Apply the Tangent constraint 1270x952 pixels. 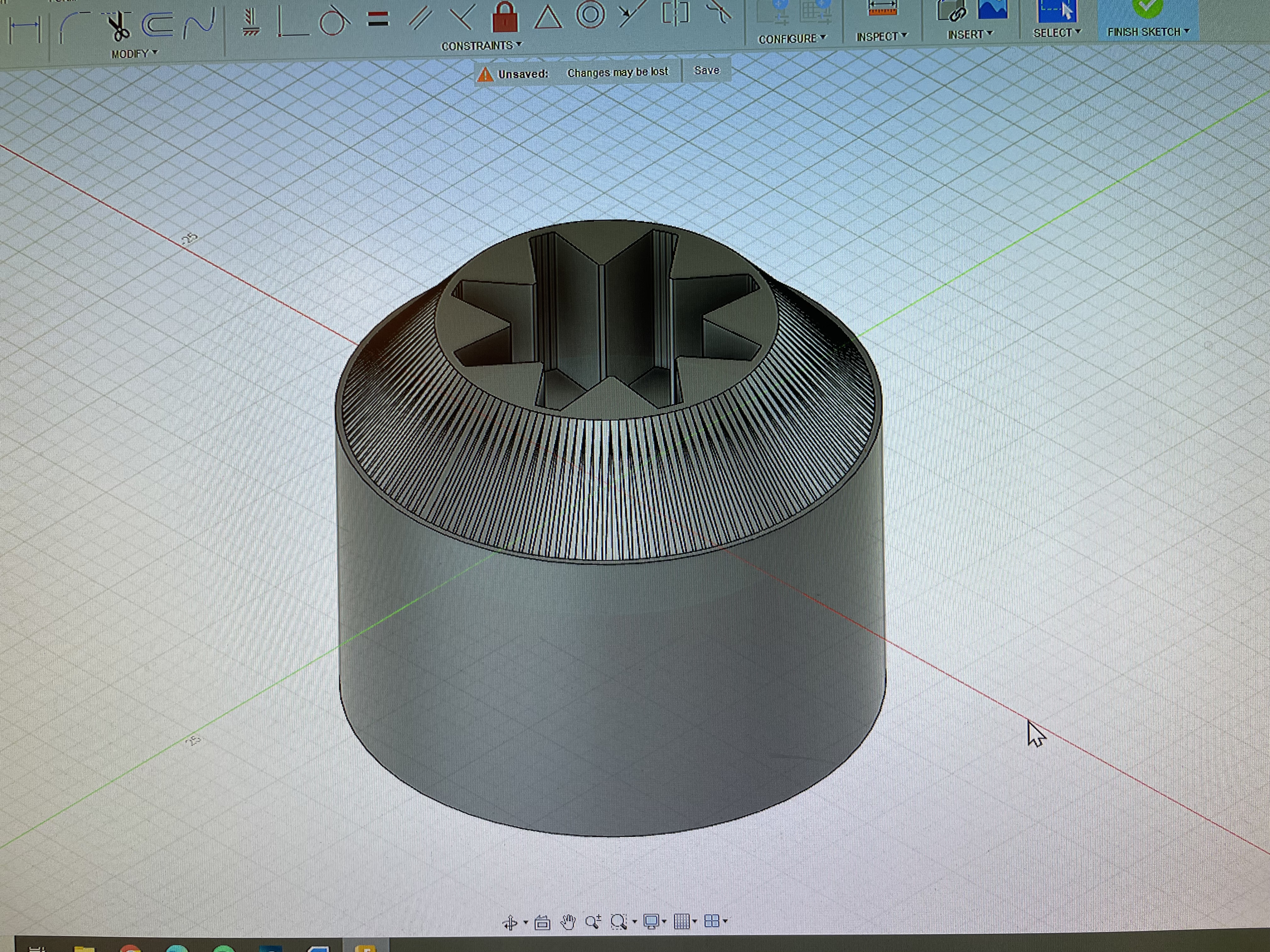(x=334, y=21)
